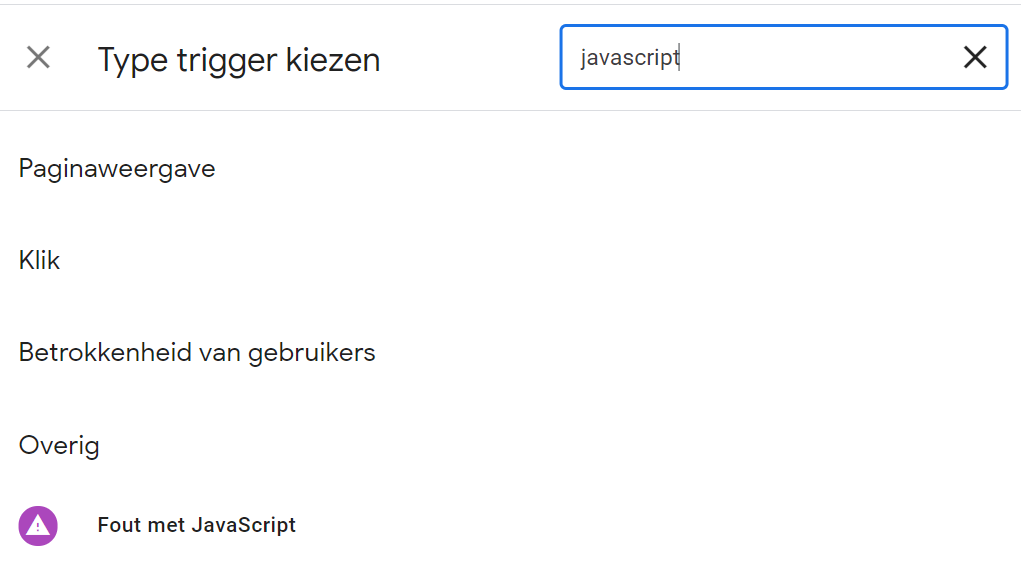
Task: Reset the search filter with the X
Action: [974, 58]
